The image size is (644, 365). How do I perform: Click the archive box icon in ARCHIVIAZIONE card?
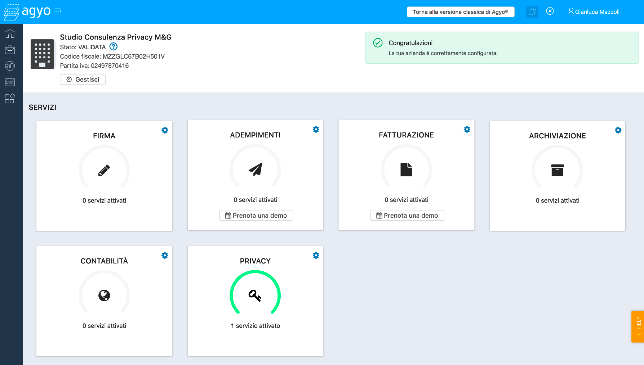pyautogui.click(x=557, y=170)
